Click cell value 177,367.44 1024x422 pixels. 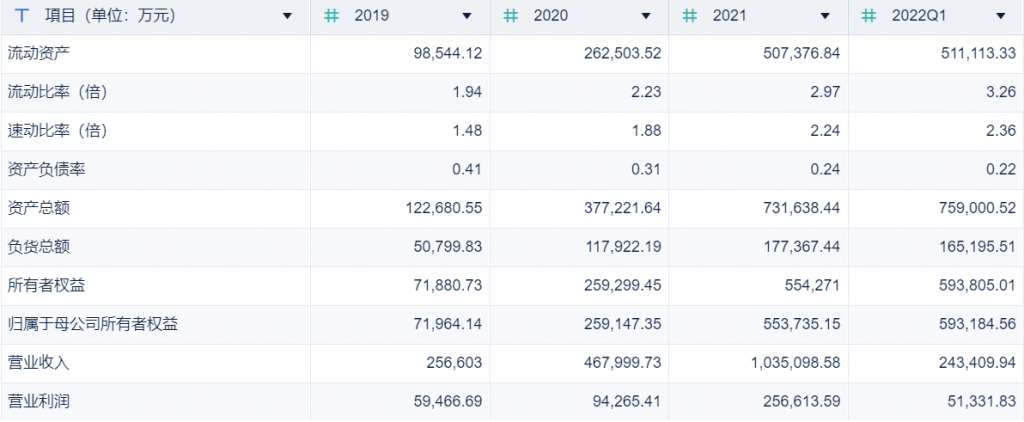pyautogui.click(x=802, y=247)
